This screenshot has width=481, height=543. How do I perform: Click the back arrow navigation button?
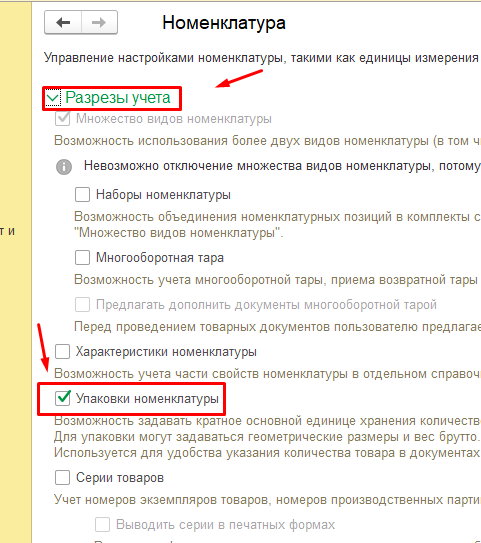click(x=63, y=23)
